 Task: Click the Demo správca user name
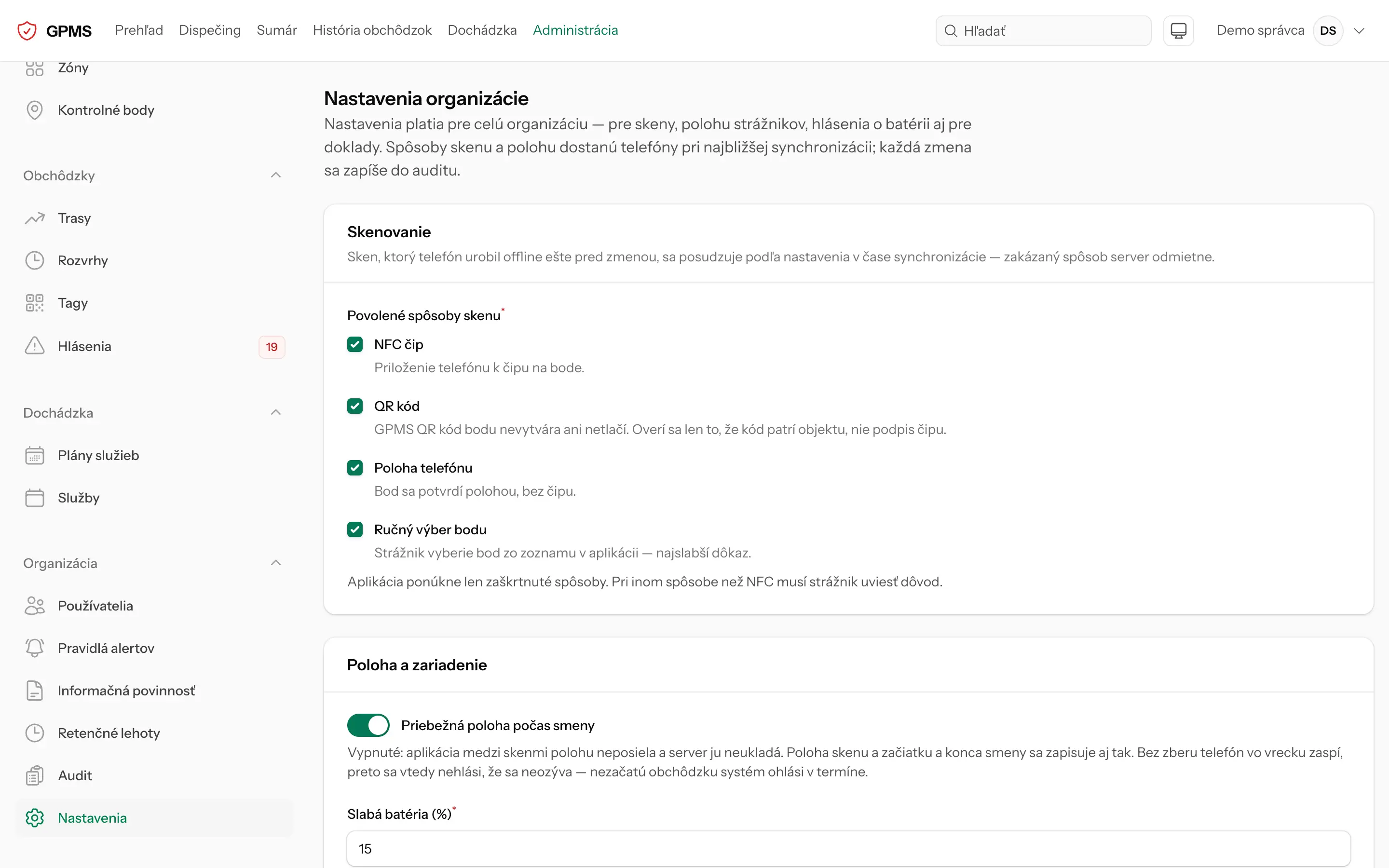click(1260, 30)
